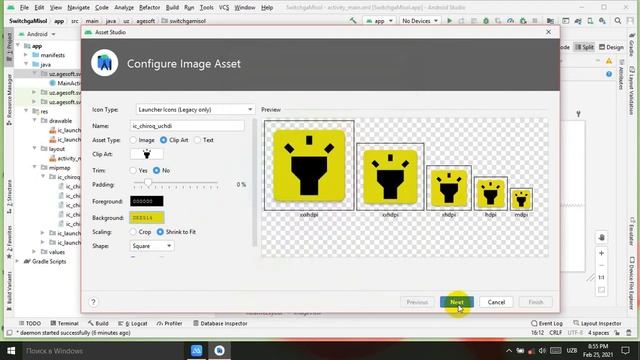Choose Crop scaling option
The height and width of the screenshot is (360, 640).
pos(133,232)
